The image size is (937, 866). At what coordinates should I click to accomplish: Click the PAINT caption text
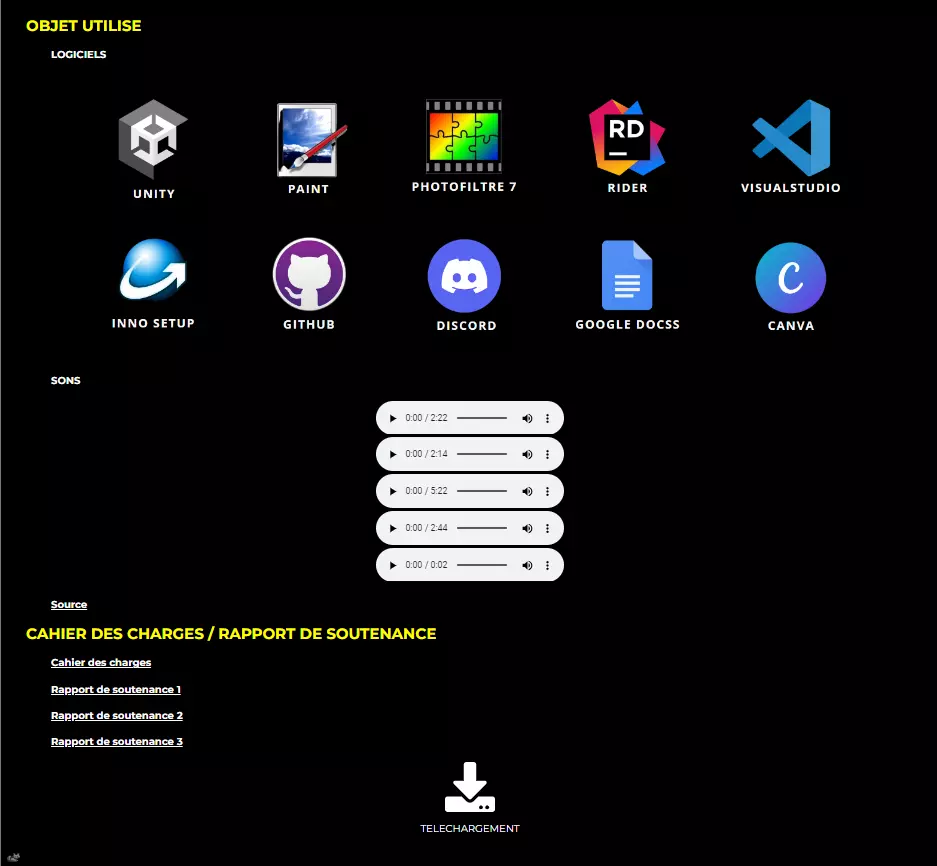(308, 189)
